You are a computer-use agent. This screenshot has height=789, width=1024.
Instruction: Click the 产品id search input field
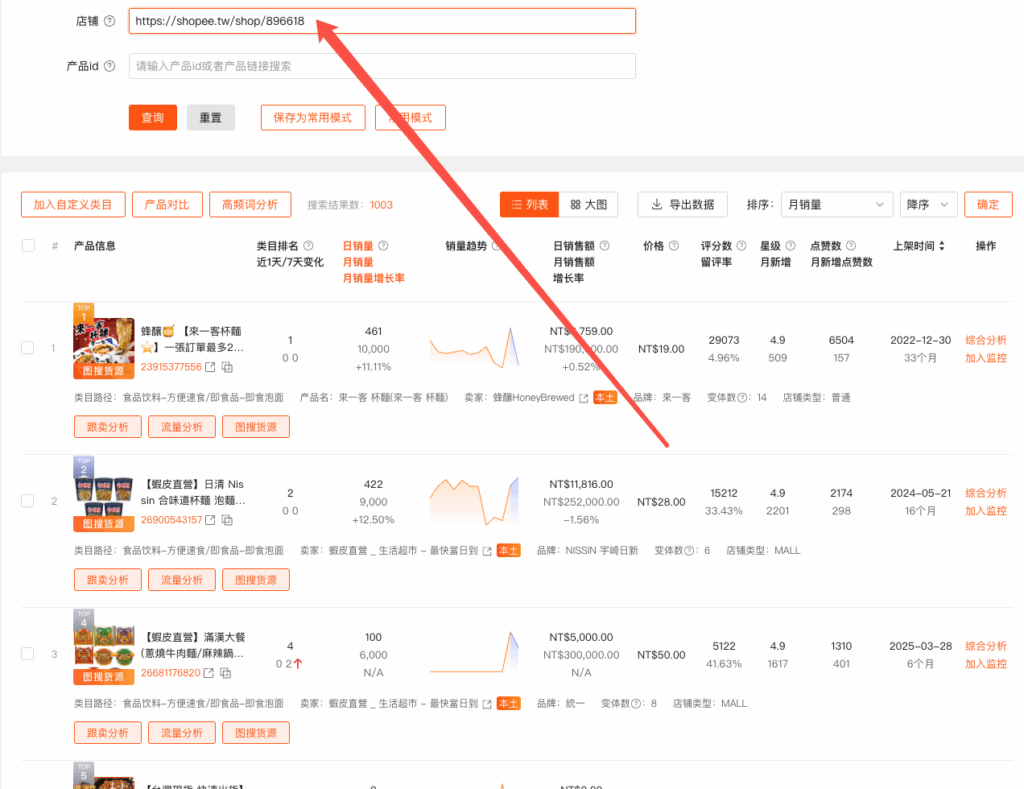coord(382,66)
